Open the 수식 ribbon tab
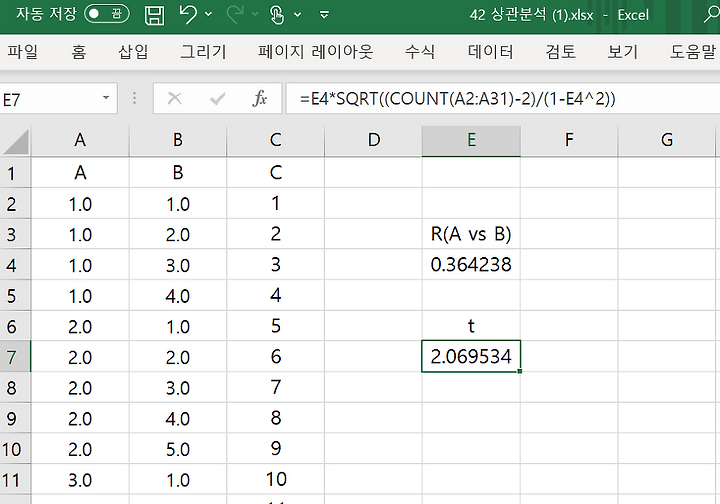The height and width of the screenshot is (504, 720). [420, 51]
